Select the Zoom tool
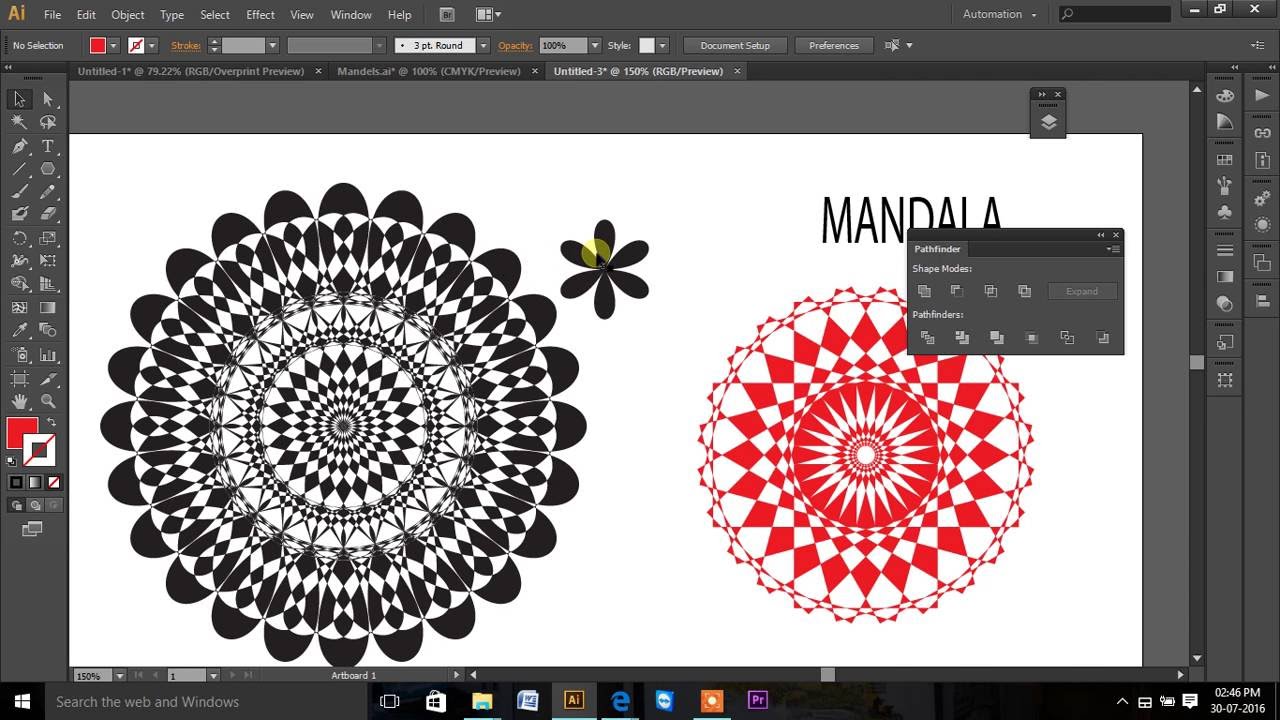 click(x=47, y=401)
